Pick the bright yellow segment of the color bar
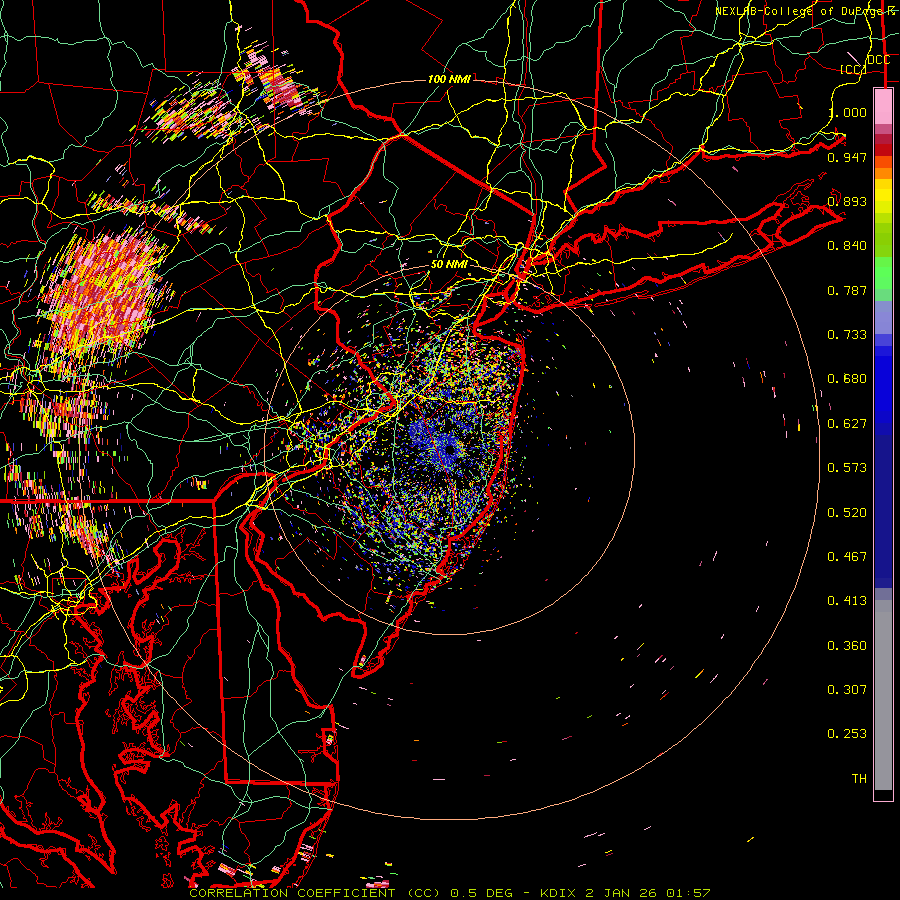Viewport: 900px width, 900px height. (883, 197)
